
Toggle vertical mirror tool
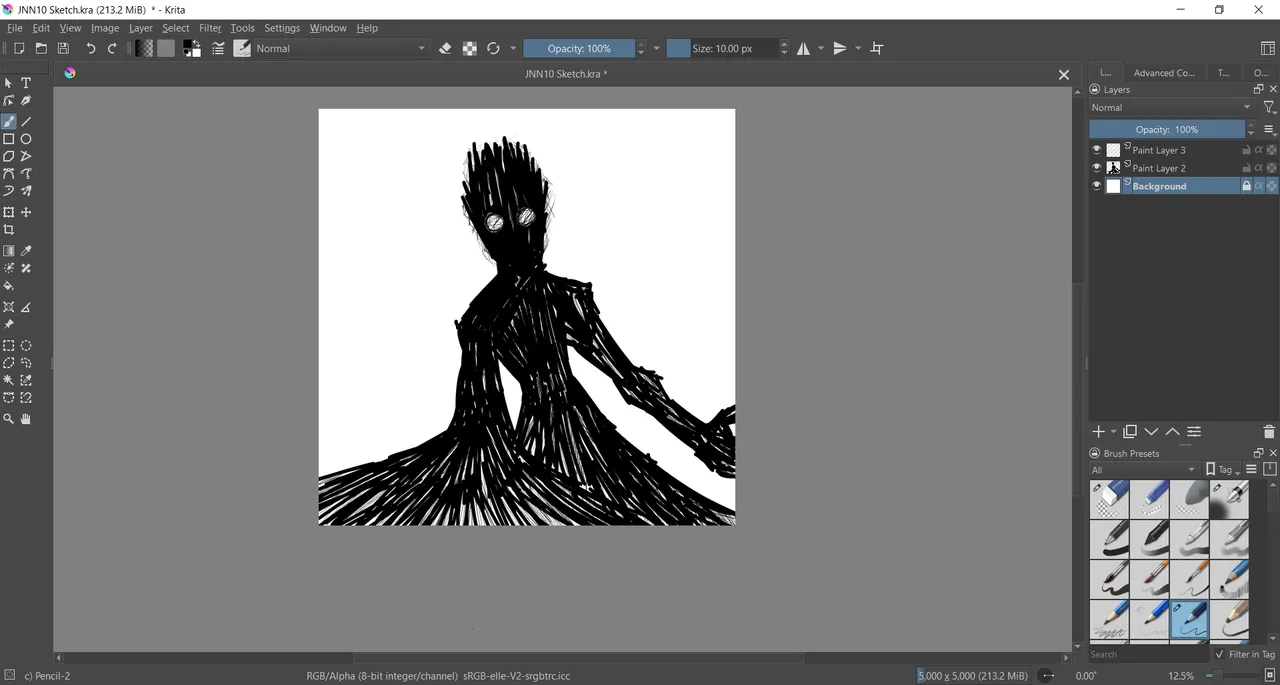pos(840,48)
